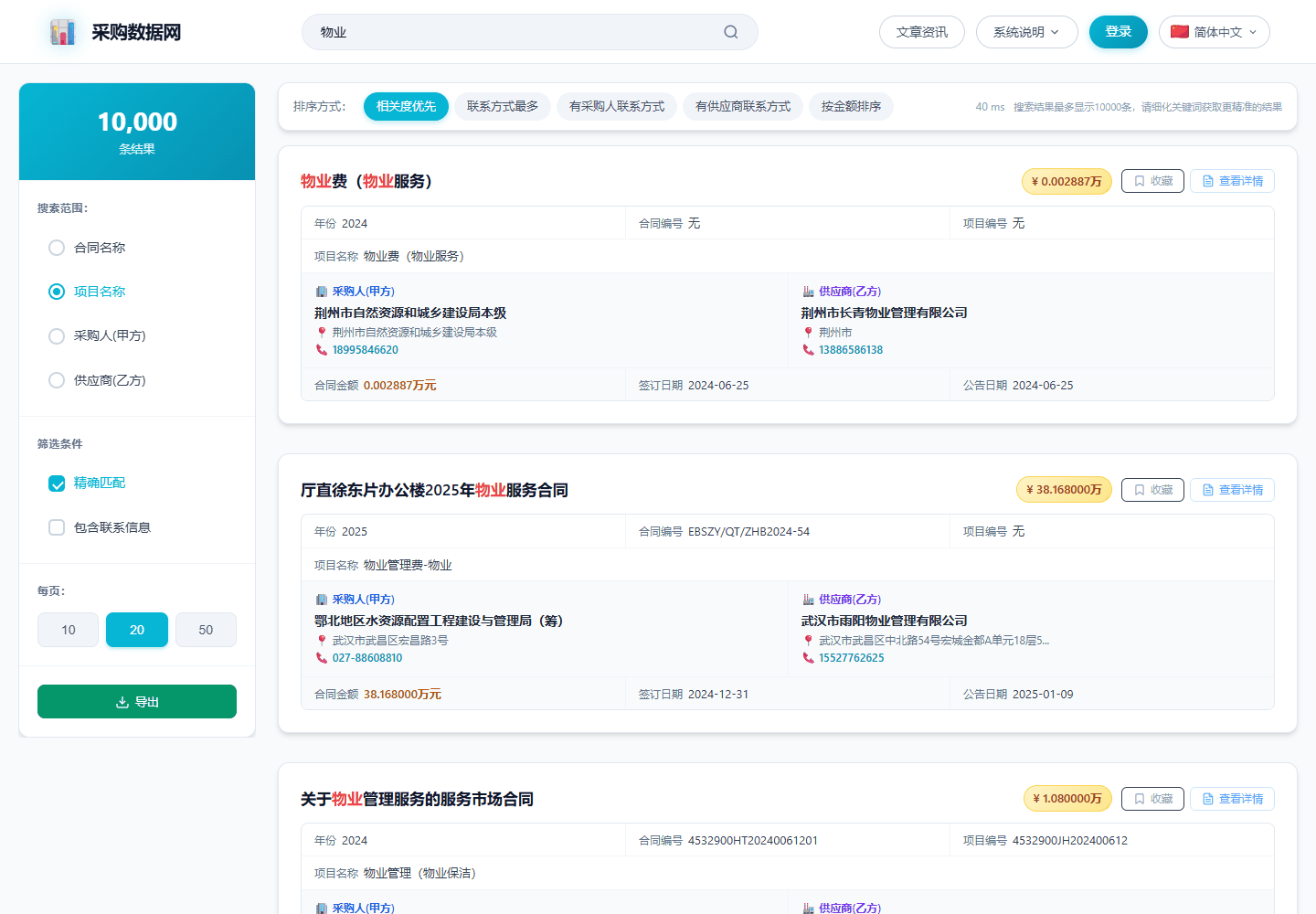
Task: Open title 关于物业管理服务的服务市场合同
Action: (x=417, y=799)
